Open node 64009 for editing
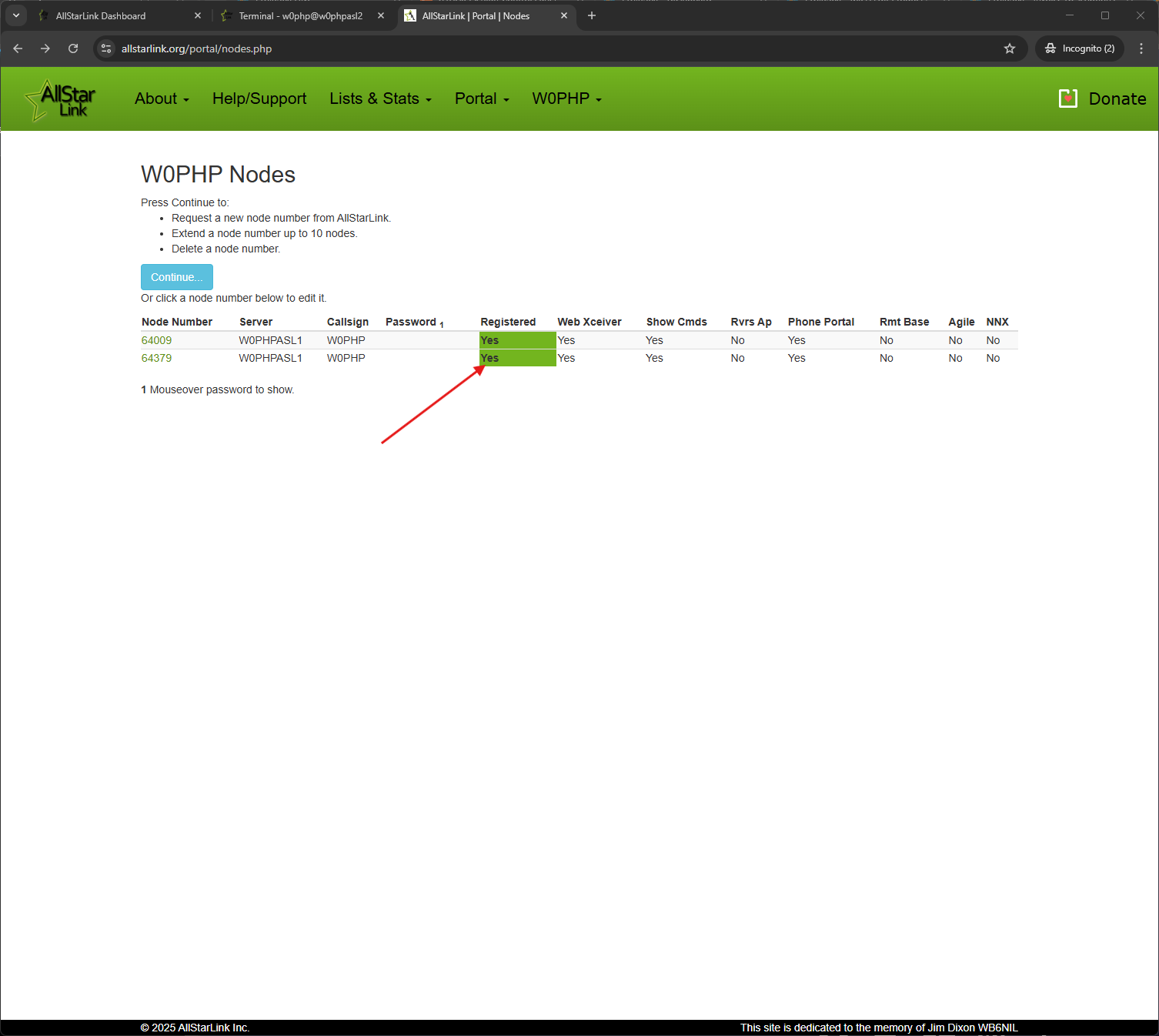The image size is (1159, 1036). point(156,340)
